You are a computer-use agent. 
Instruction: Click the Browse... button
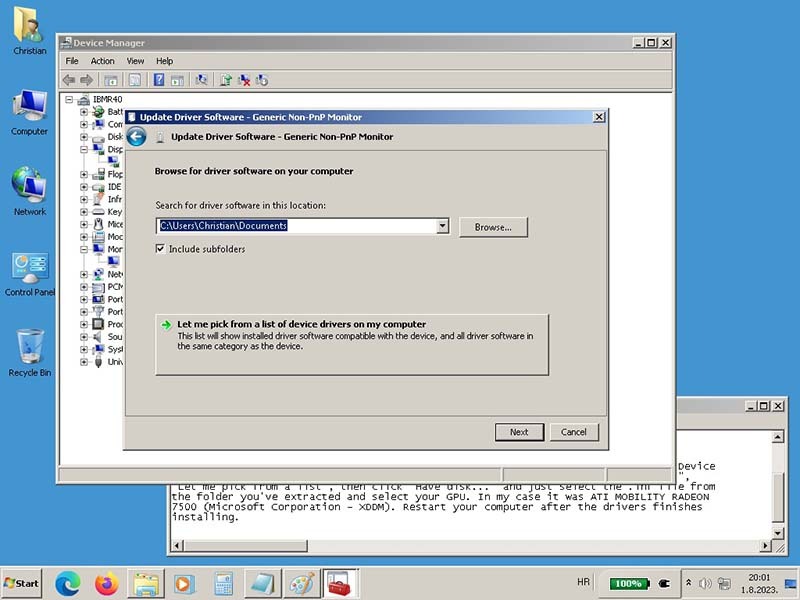pos(493,227)
